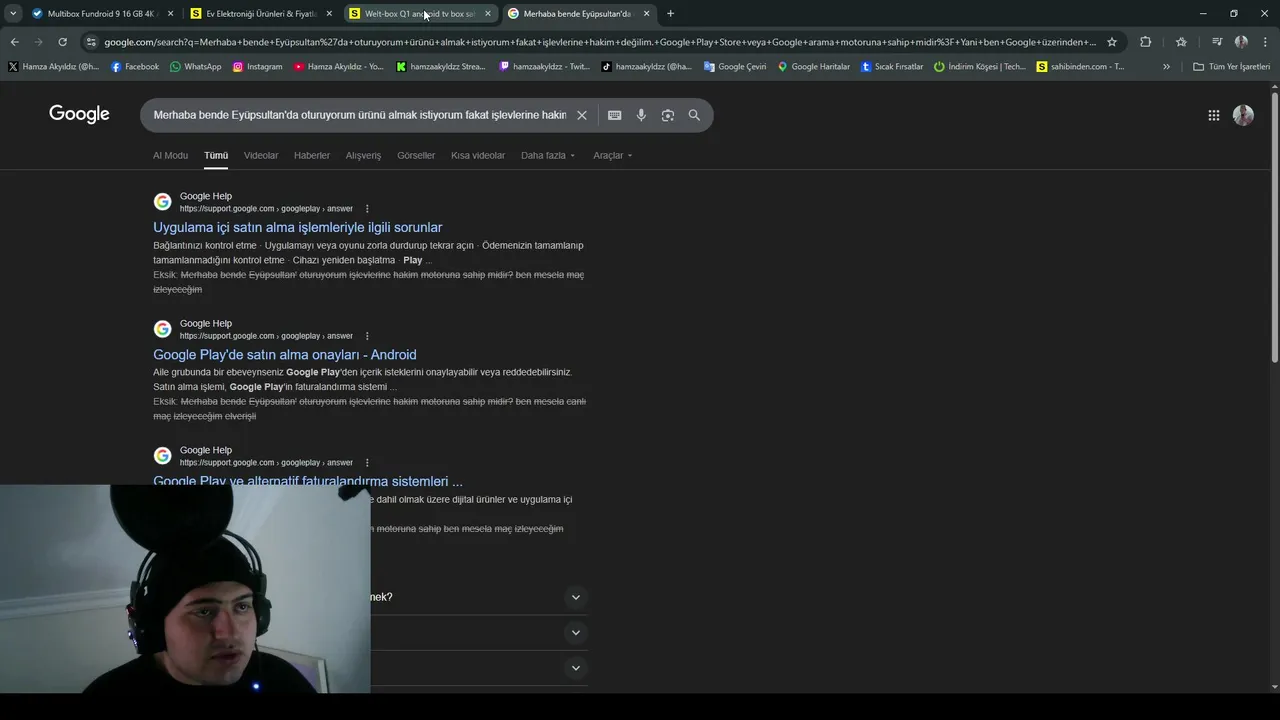
Task: Open the Chrome profile avatar in toolbar
Action: (1241, 42)
